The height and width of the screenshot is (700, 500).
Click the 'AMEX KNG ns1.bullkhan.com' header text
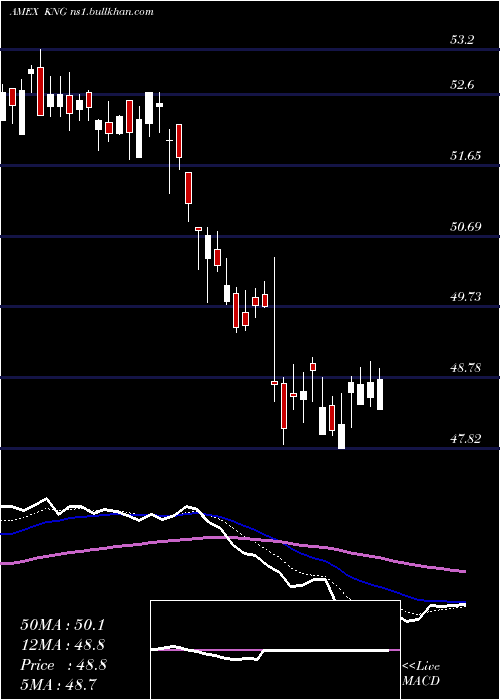tap(82, 12)
